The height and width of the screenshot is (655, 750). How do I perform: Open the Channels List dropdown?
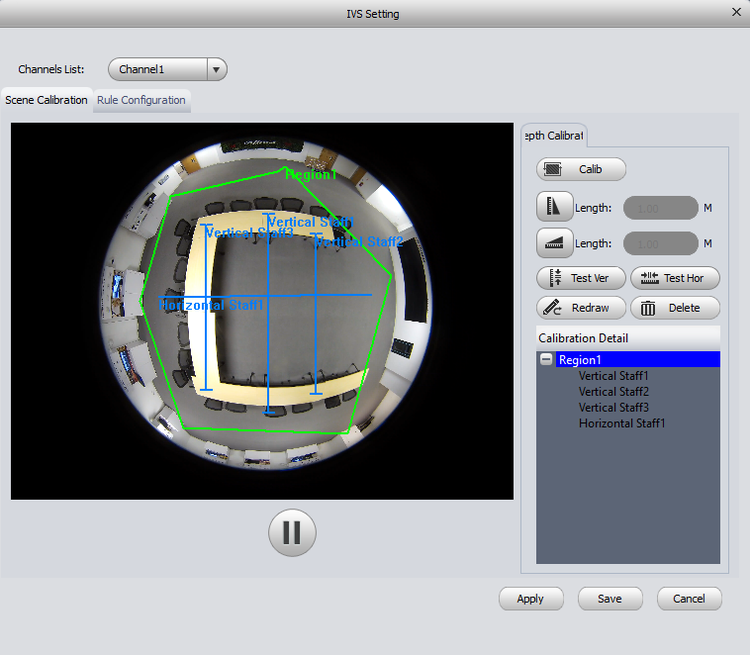tap(217, 70)
